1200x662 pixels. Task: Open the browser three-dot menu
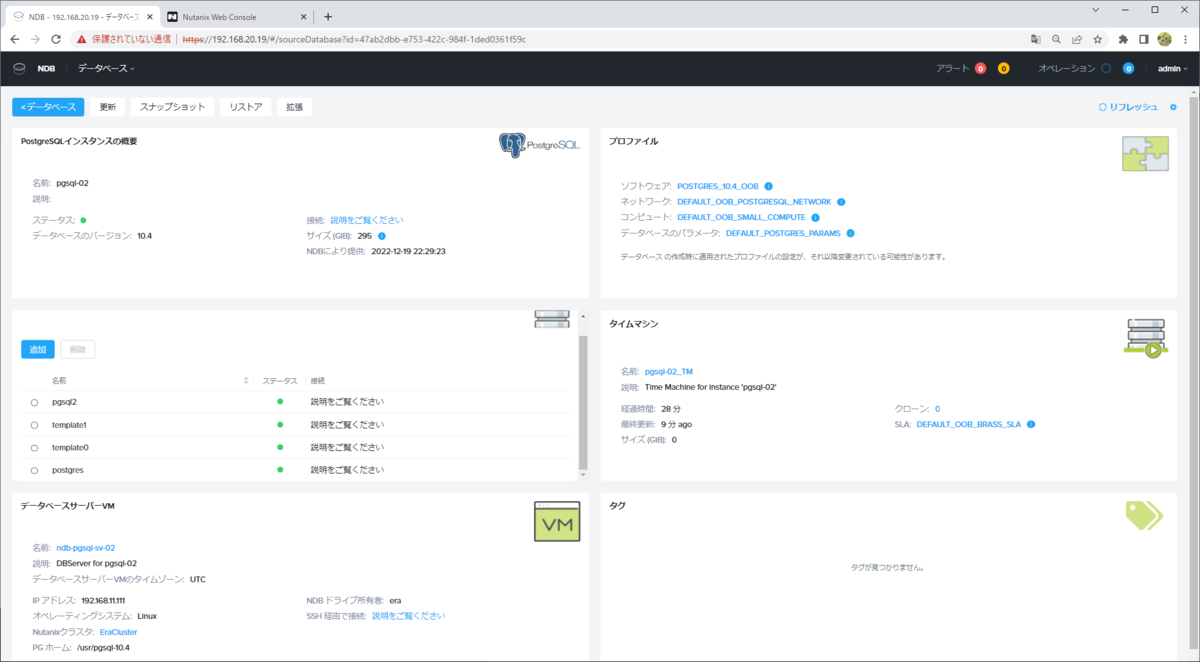1186,39
